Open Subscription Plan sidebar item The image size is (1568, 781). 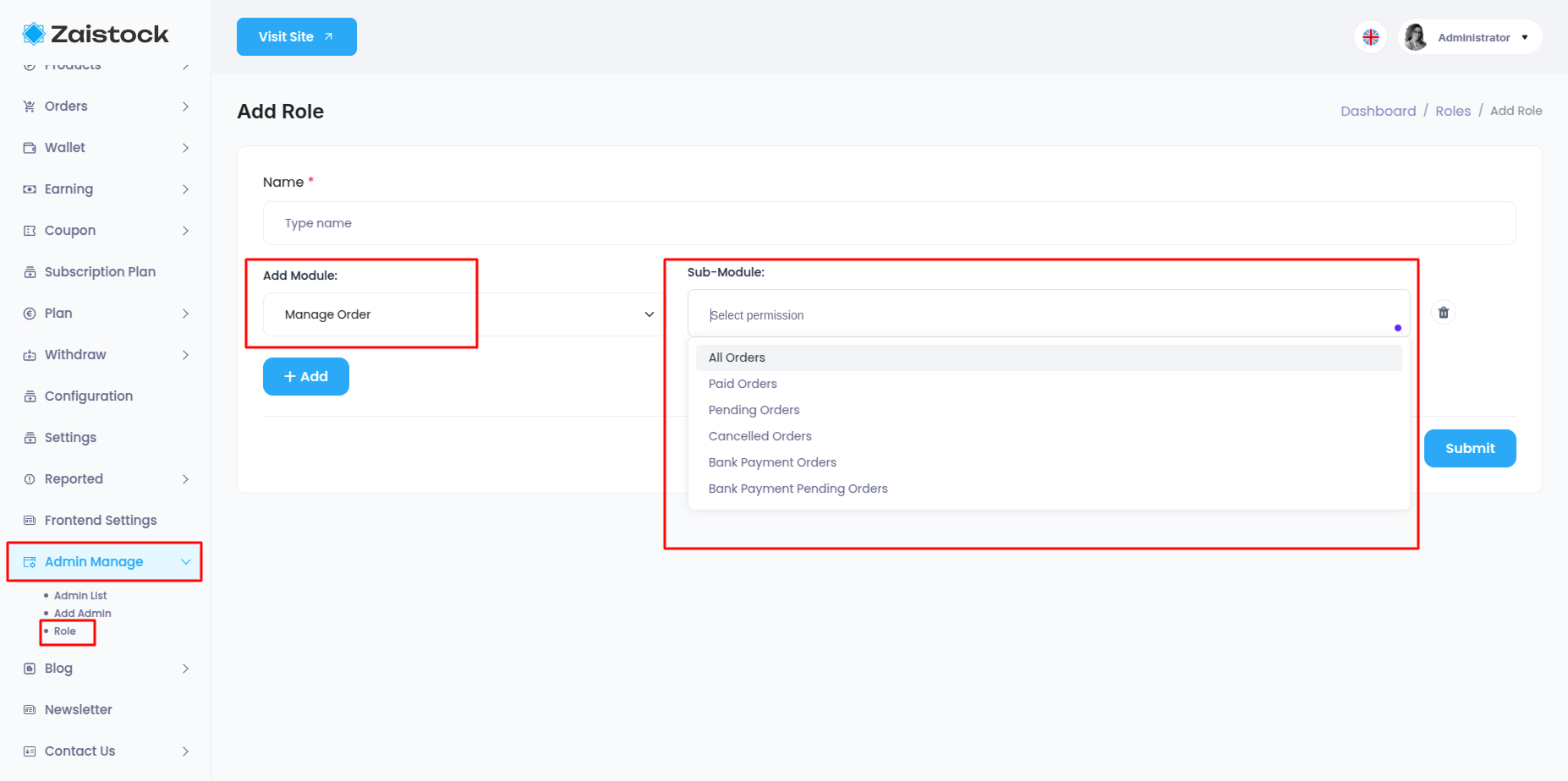tap(100, 272)
